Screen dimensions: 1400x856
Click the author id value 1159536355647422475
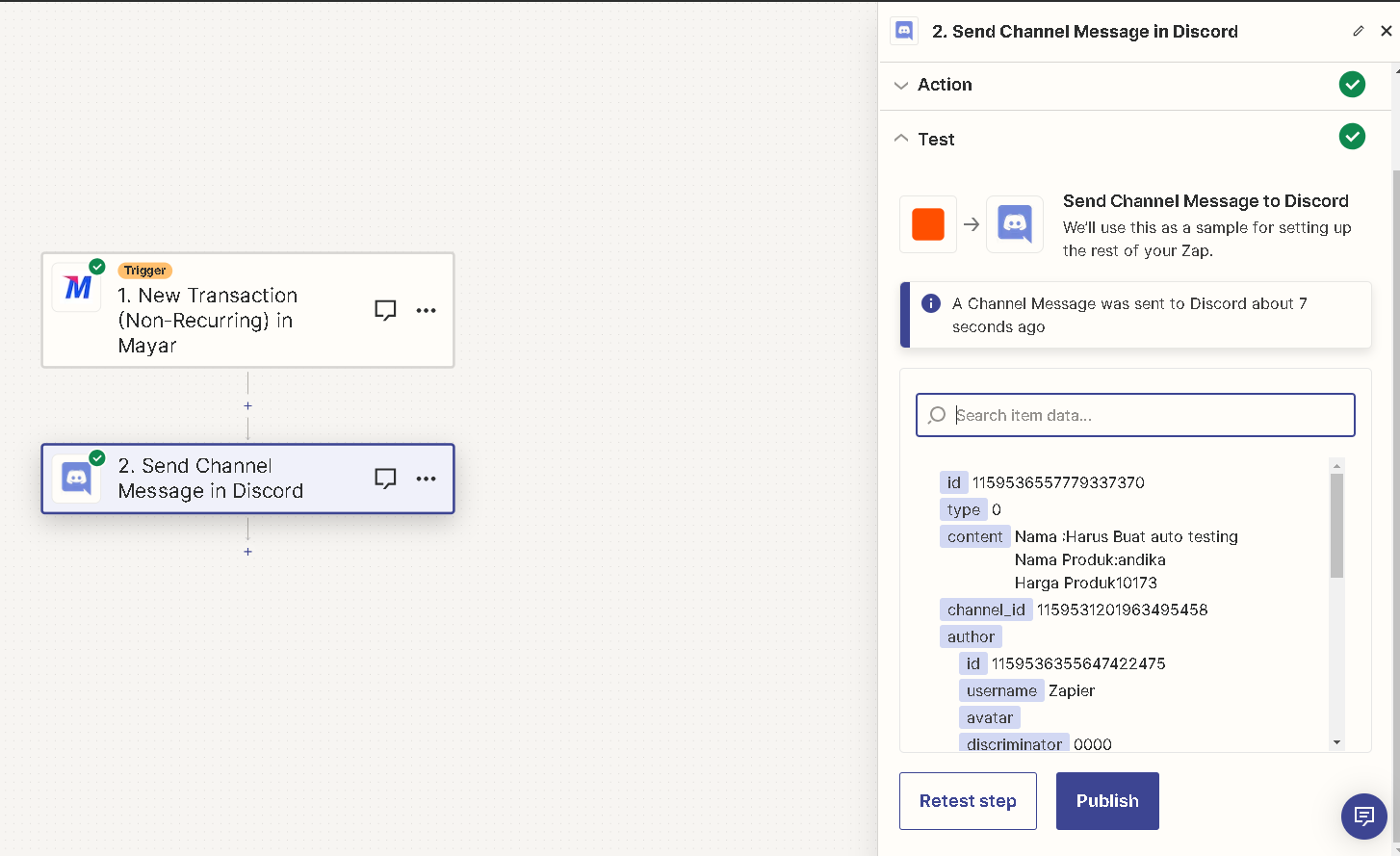pyautogui.click(x=1078, y=663)
